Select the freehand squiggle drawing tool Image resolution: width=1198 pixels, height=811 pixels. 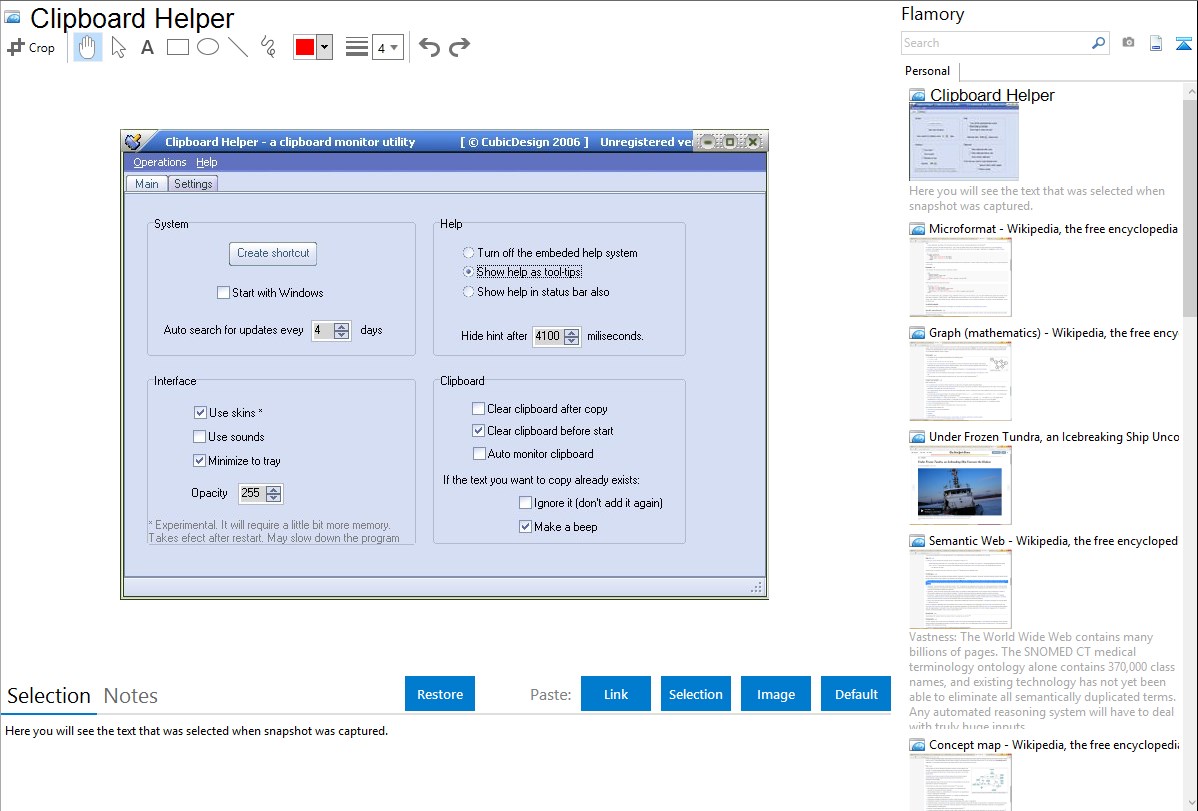pos(268,47)
